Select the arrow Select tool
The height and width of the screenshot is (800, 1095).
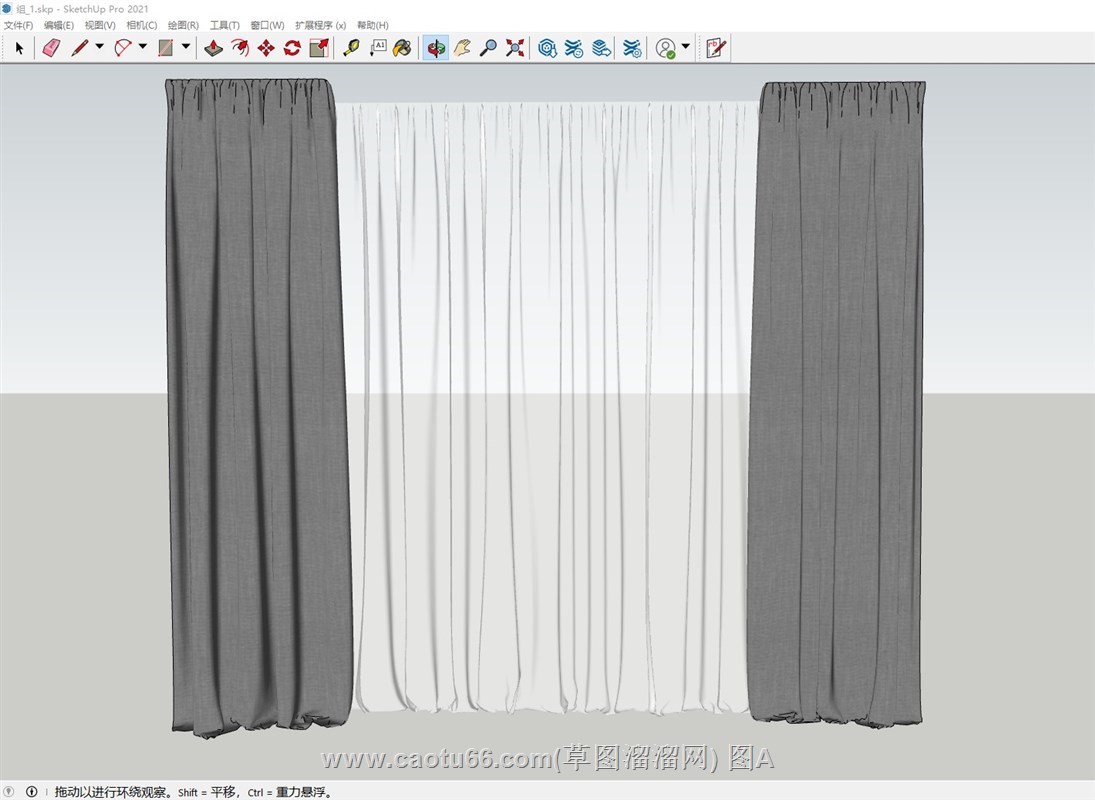[19, 47]
